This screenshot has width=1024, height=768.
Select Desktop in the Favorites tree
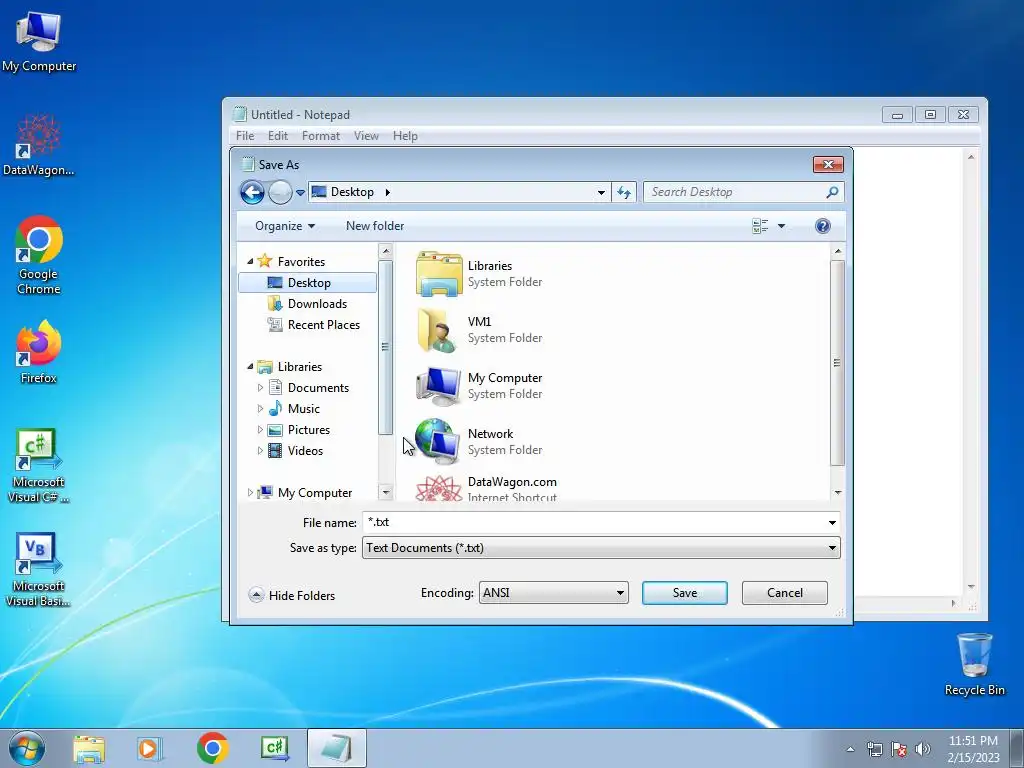click(308, 283)
